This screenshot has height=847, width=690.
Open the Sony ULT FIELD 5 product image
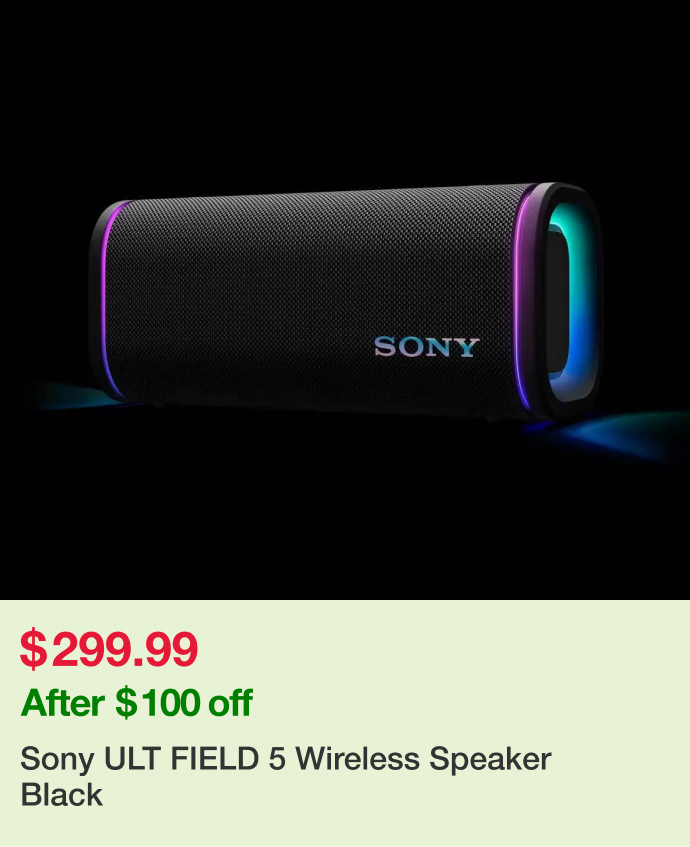345,300
